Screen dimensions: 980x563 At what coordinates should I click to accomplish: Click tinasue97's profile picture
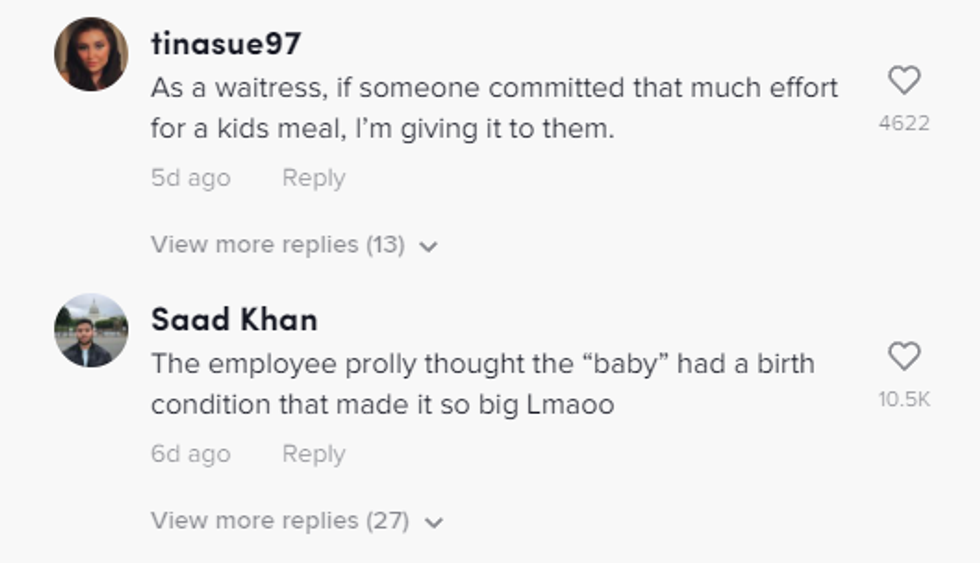pyautogui.click(x=91, y=54)
